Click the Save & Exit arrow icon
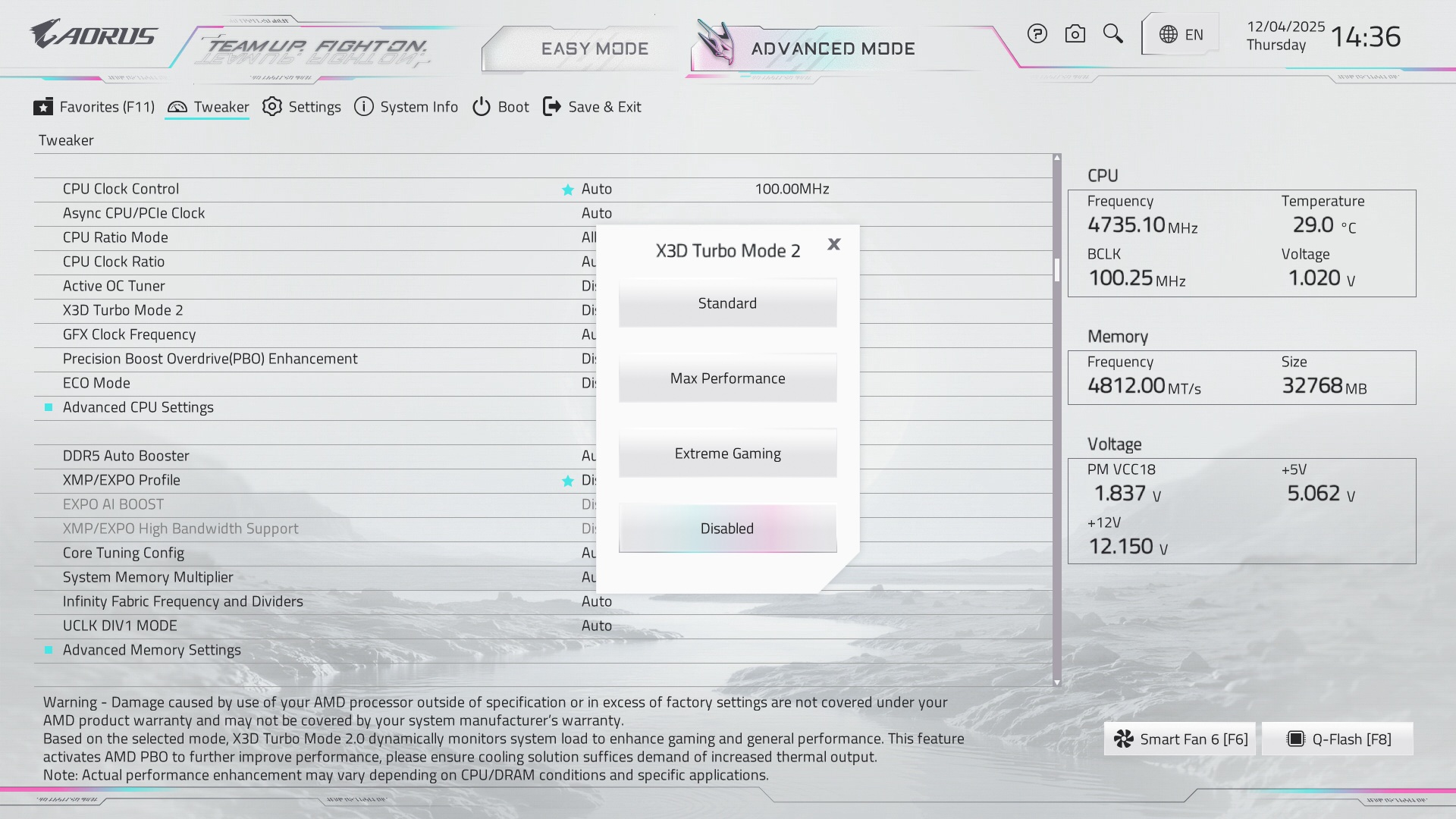This screenshot has width=1456, height=819. click(x=552, y=107)
